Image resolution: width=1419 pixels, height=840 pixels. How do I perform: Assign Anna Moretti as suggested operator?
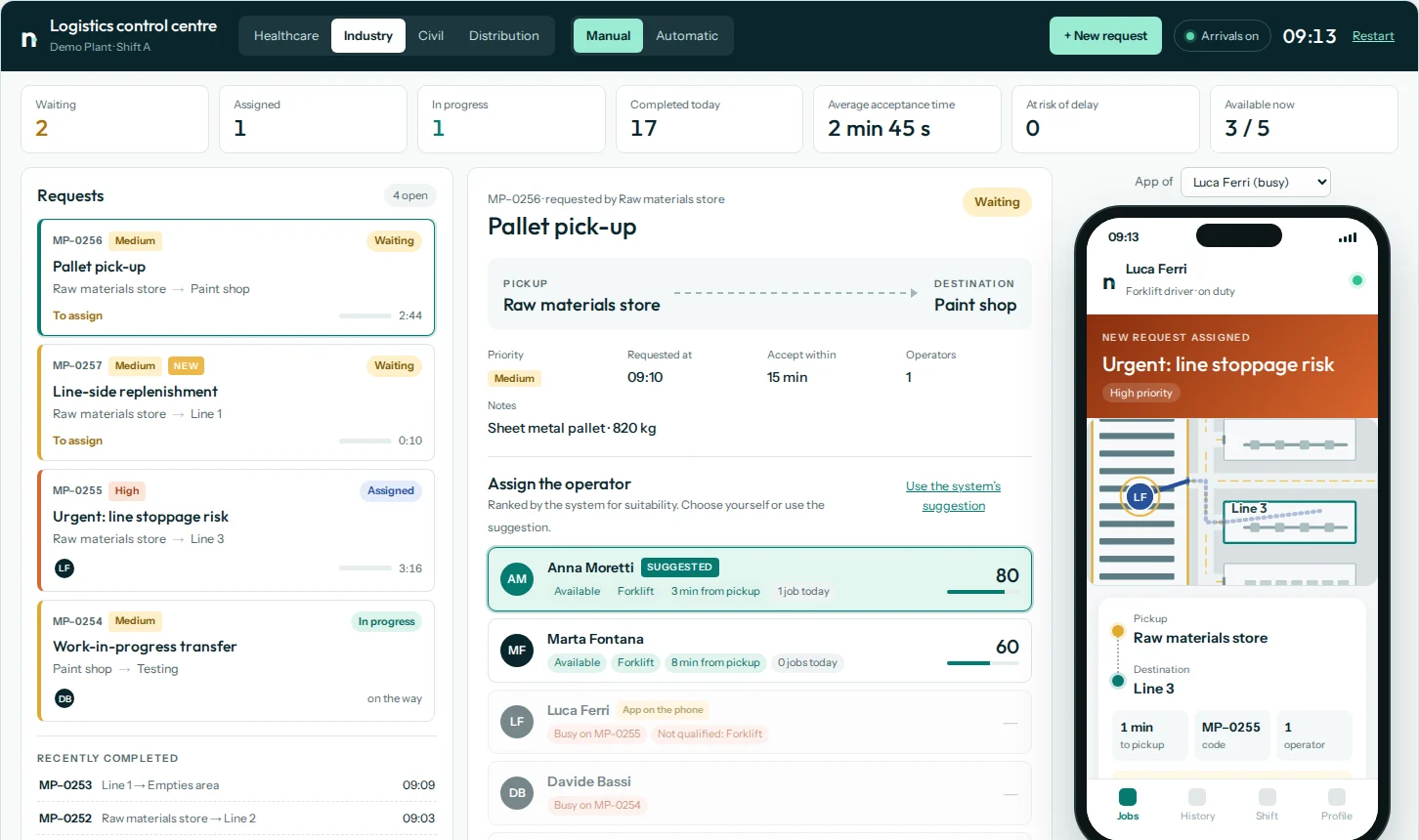click(759, 579)
